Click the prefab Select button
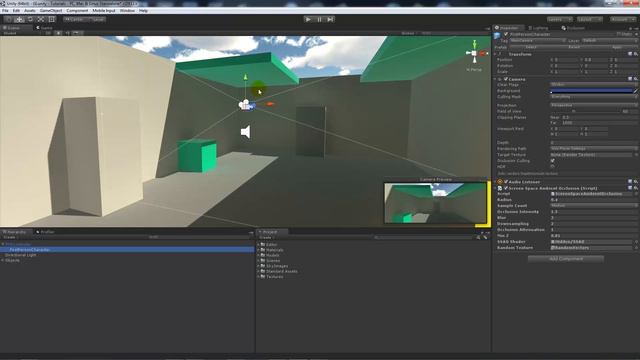 point(531,47)
